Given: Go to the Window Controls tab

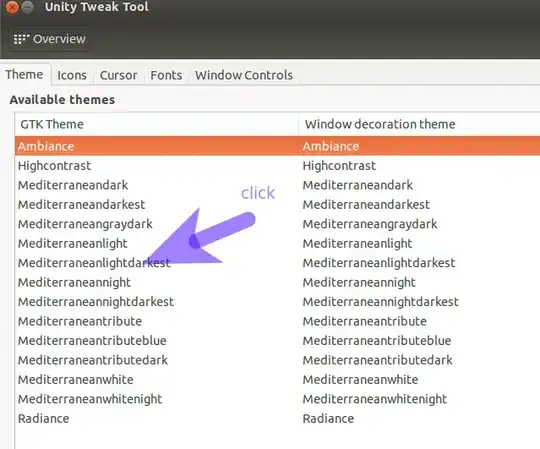Looking at the screenshot, I should pyautogui.click(x=244, y=75).
